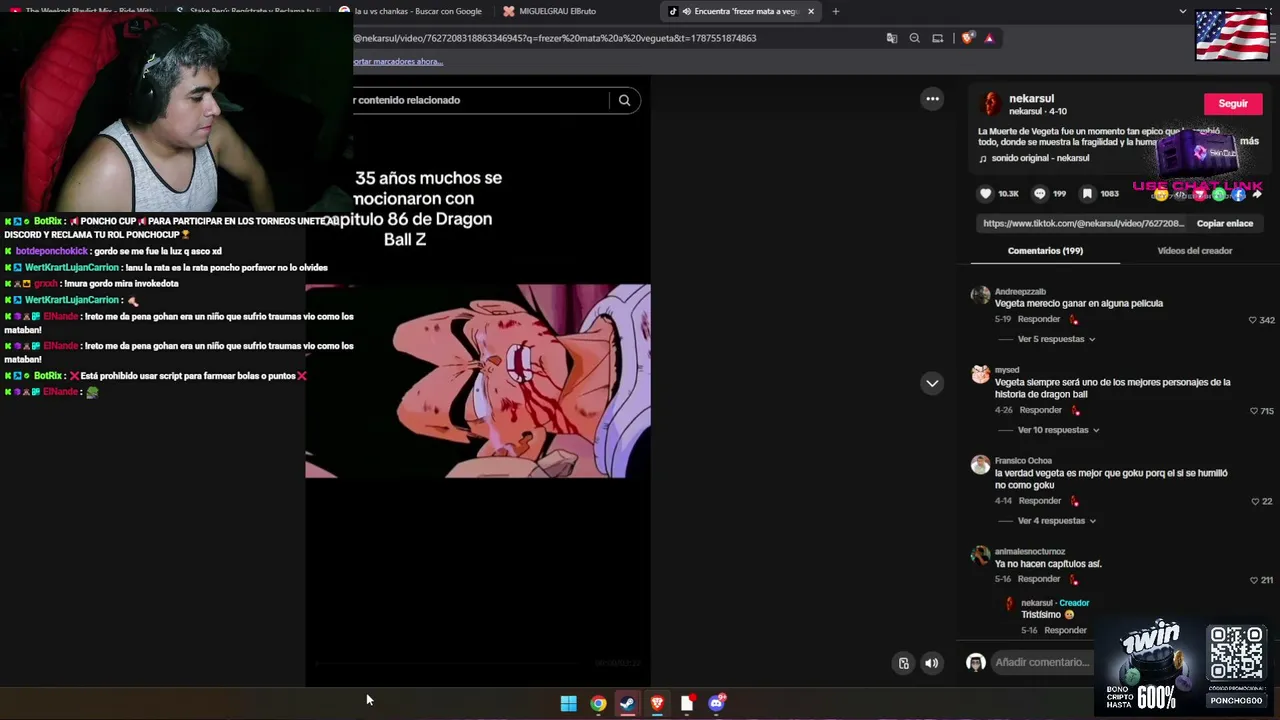This screenshot has height=720, width=1280.
Task: Open the tab search dropdown arrow
Action: click(x=1183, y=11)
